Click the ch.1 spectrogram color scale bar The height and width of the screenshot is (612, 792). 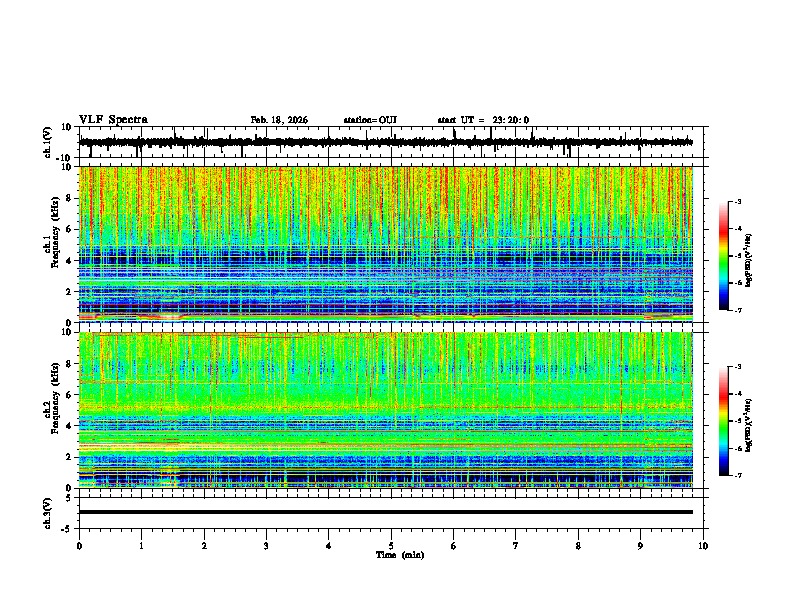pyautogui.click(x=724, y=256)
